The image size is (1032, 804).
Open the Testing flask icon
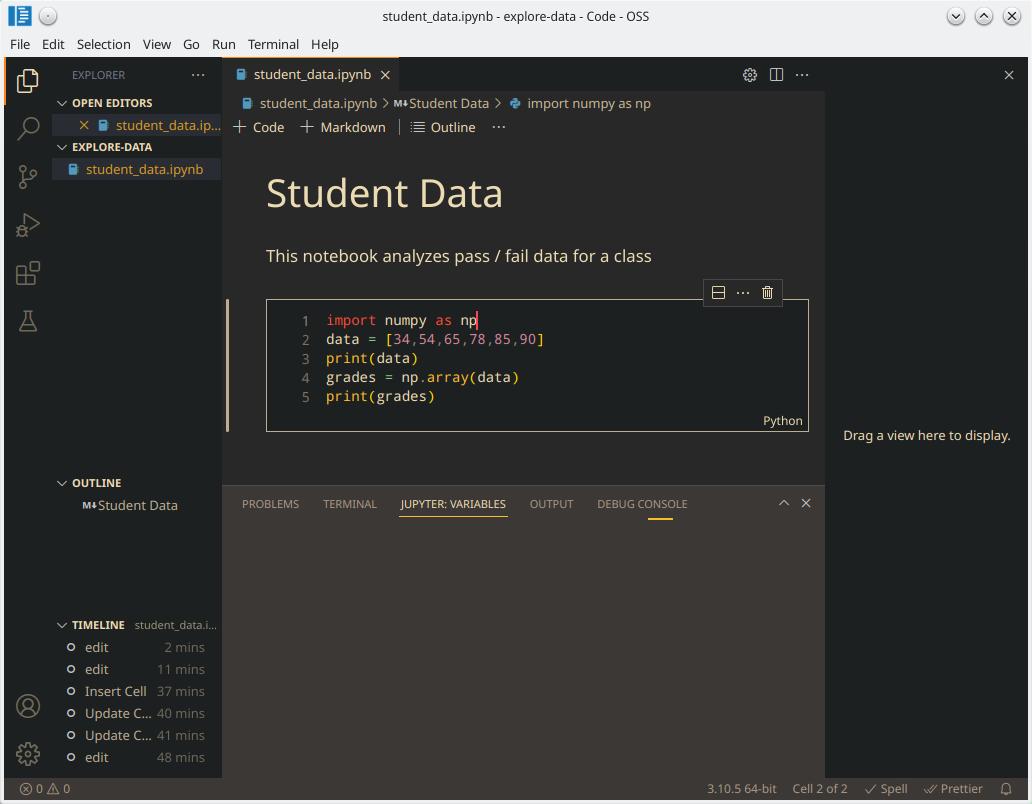[x=28, y=321]
